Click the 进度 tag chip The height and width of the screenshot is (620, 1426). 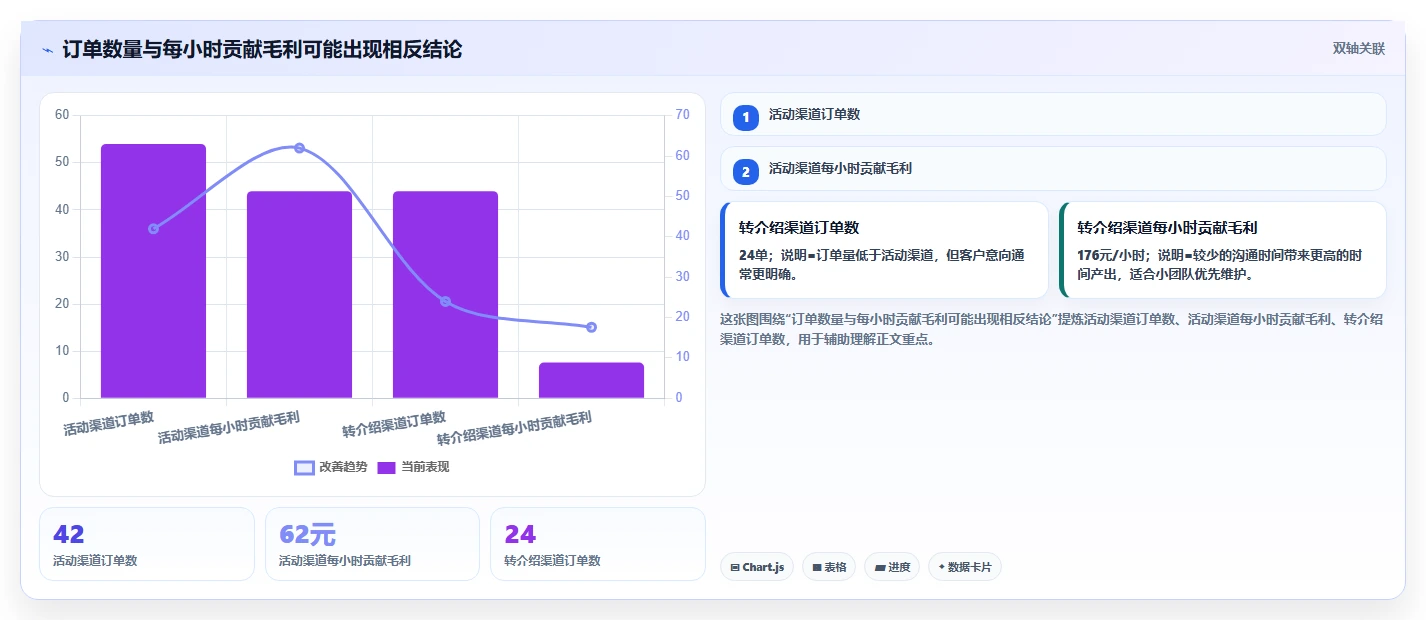click(892, 567)
